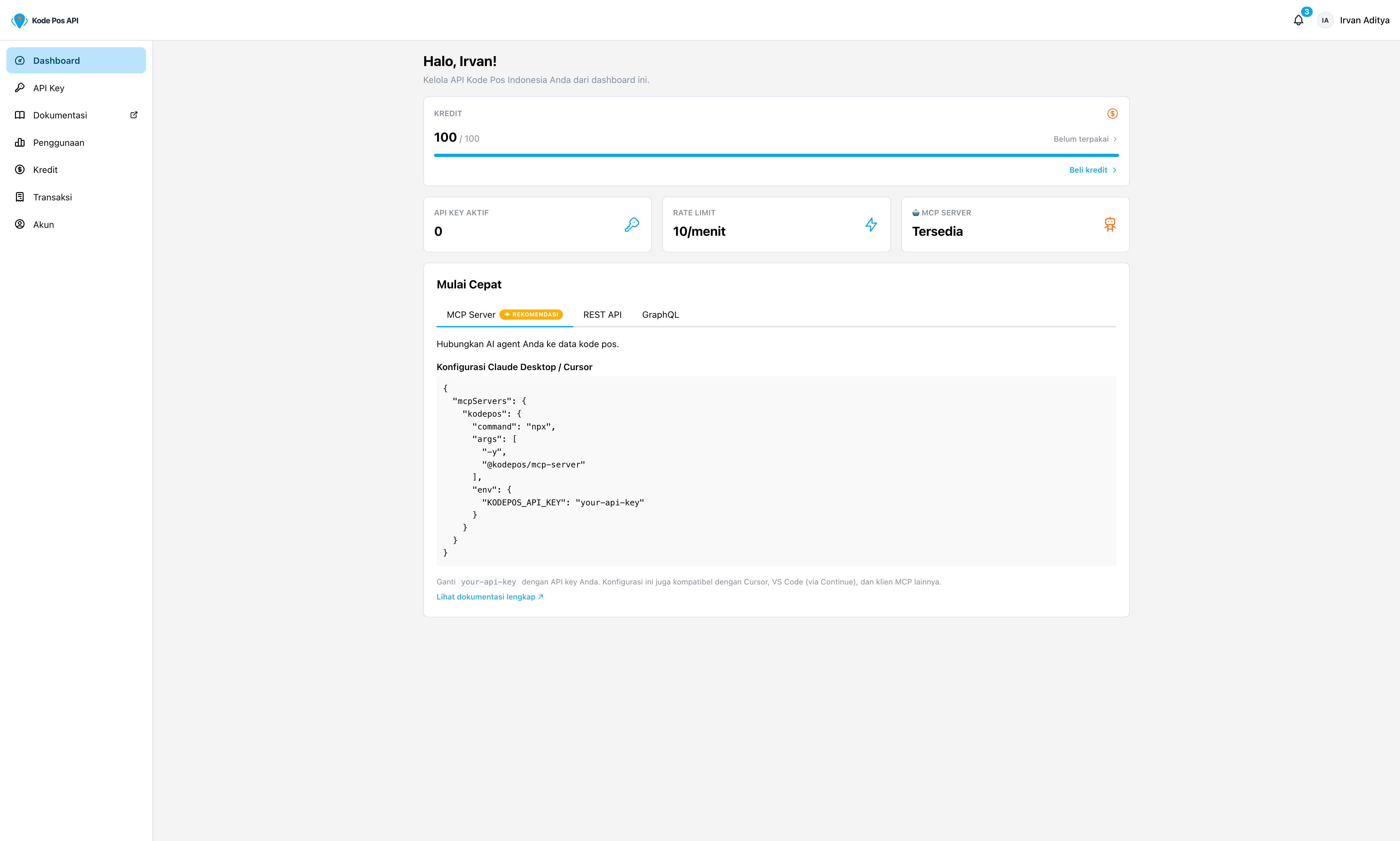The height and width of the screenshot is (841, 1400).
Task: Click the API KEY AKTIF card
Action: tap(537, 224)
